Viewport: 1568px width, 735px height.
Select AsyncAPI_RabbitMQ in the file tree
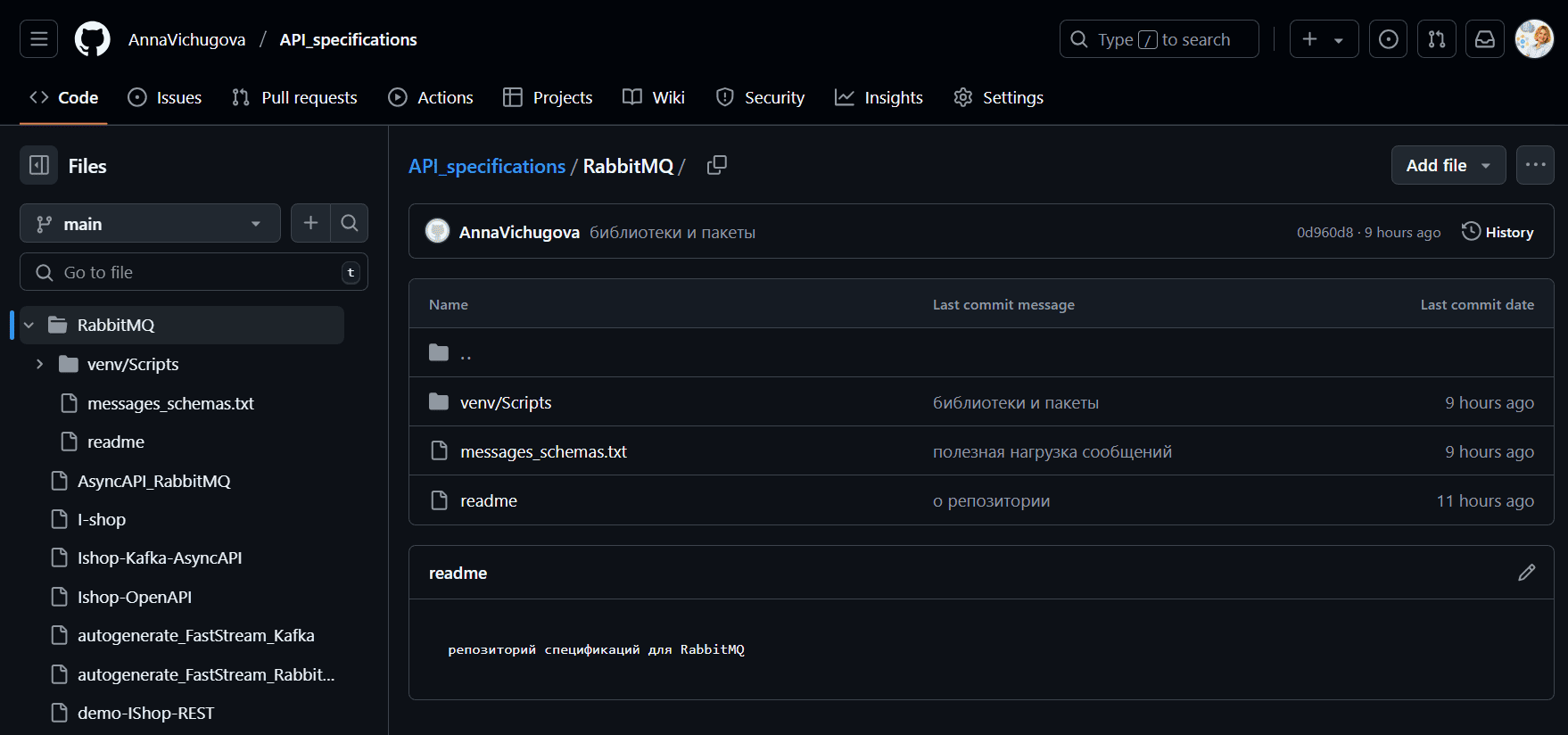[x=153, y=481]
